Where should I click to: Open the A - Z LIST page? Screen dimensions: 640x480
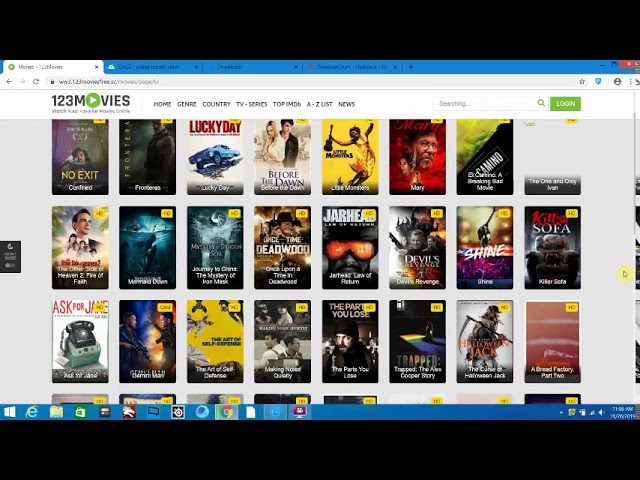point(320,104)
